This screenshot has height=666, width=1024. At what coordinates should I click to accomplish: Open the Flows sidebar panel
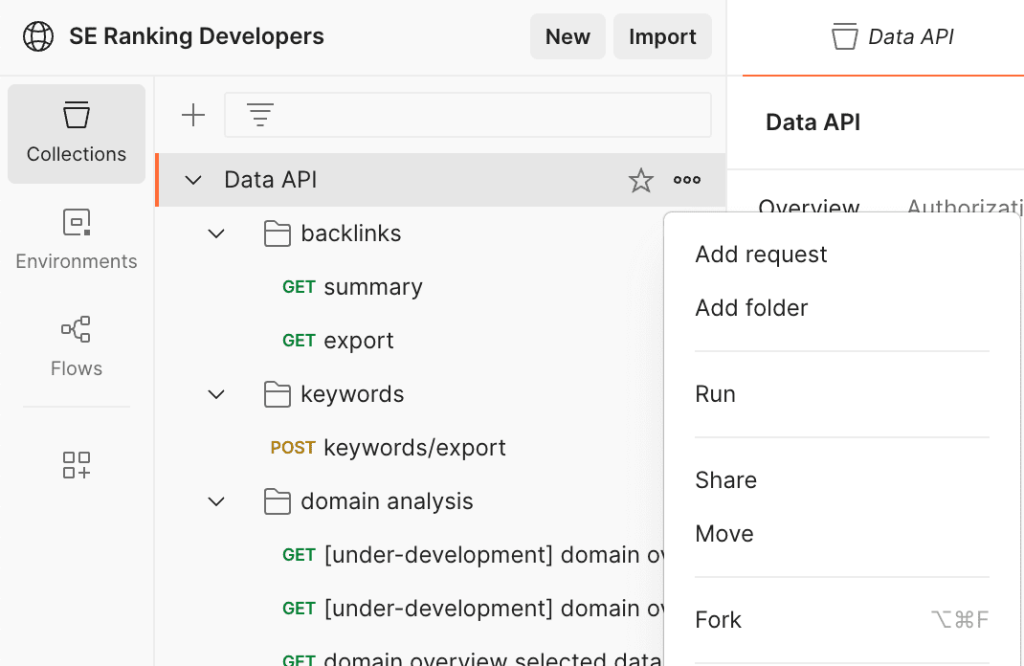pyautogui.click(x=76, y=347)
